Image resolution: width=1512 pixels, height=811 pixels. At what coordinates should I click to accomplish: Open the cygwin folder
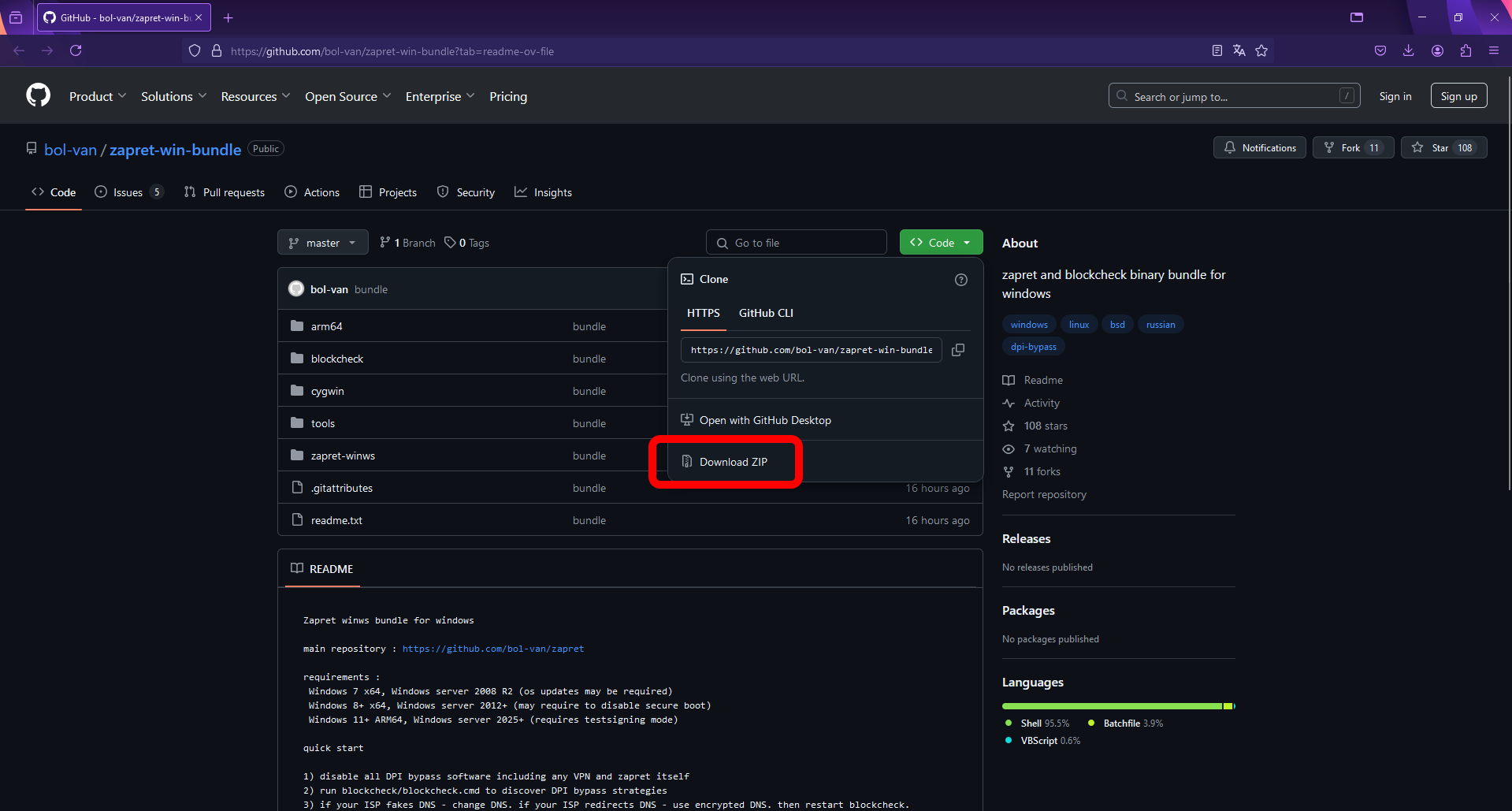pyautogui.click(x=328, y=391)
